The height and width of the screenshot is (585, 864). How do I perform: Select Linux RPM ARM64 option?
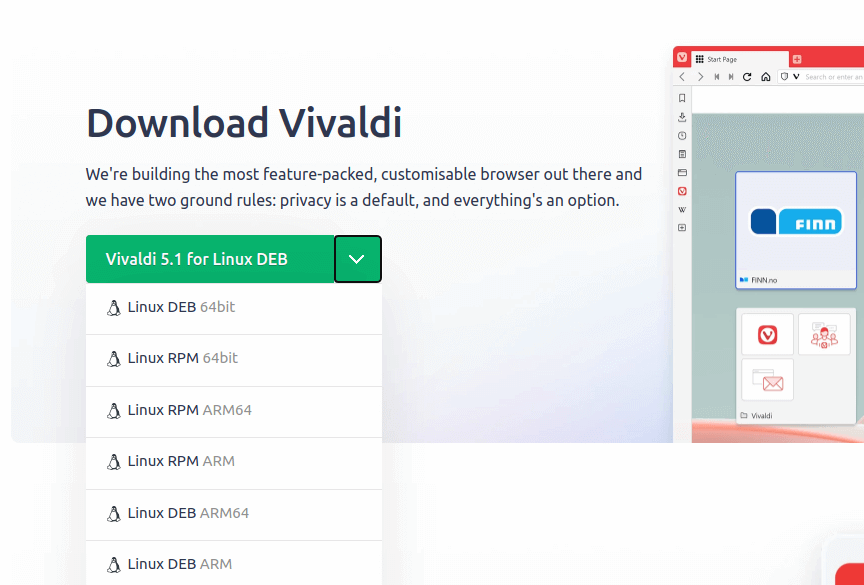point(234,410)
